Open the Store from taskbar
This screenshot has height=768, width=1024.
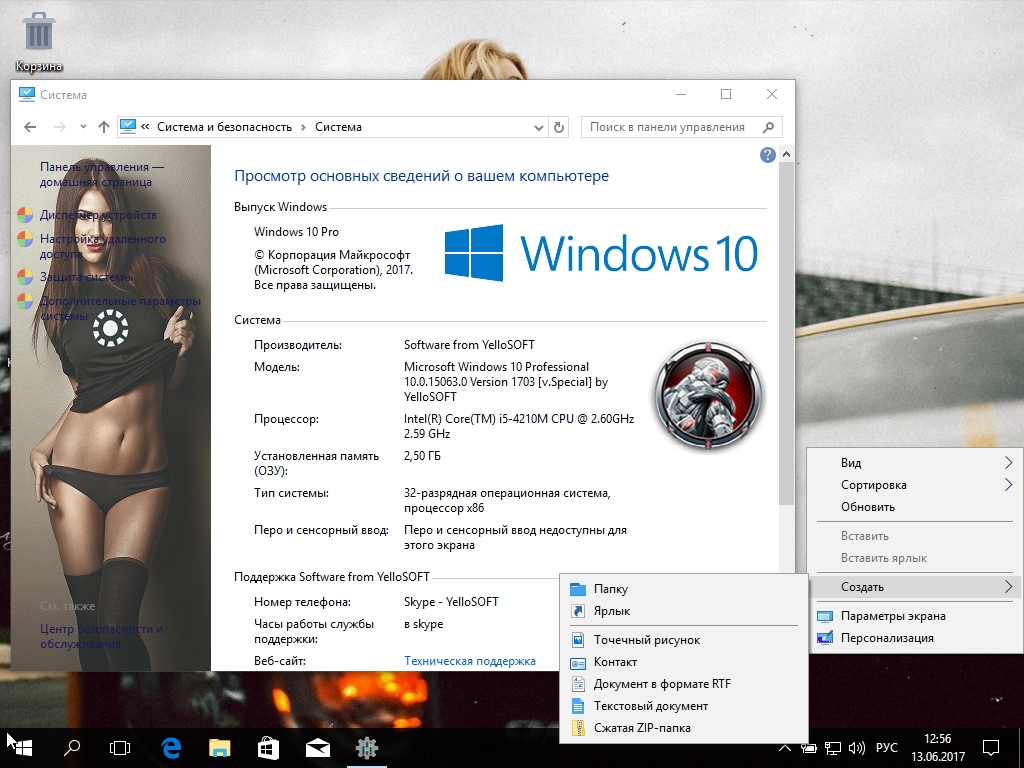(268, 748)
